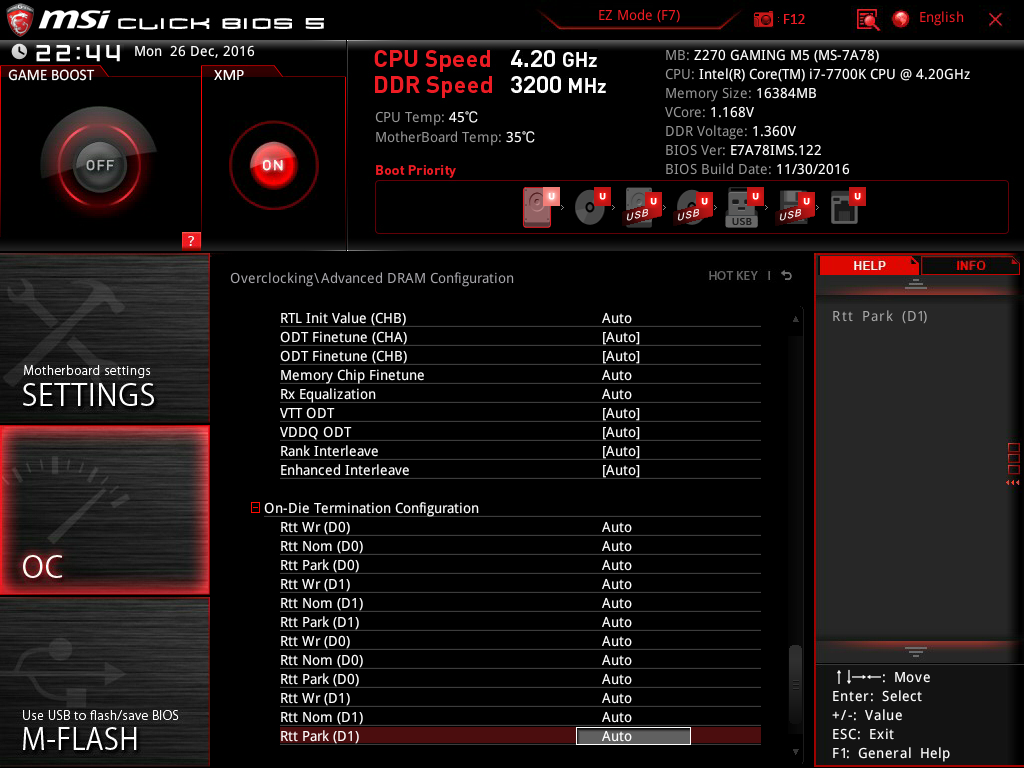1024x768 pixels.
Task: Select the USB floppy boot device
Action: coord(796,208)
